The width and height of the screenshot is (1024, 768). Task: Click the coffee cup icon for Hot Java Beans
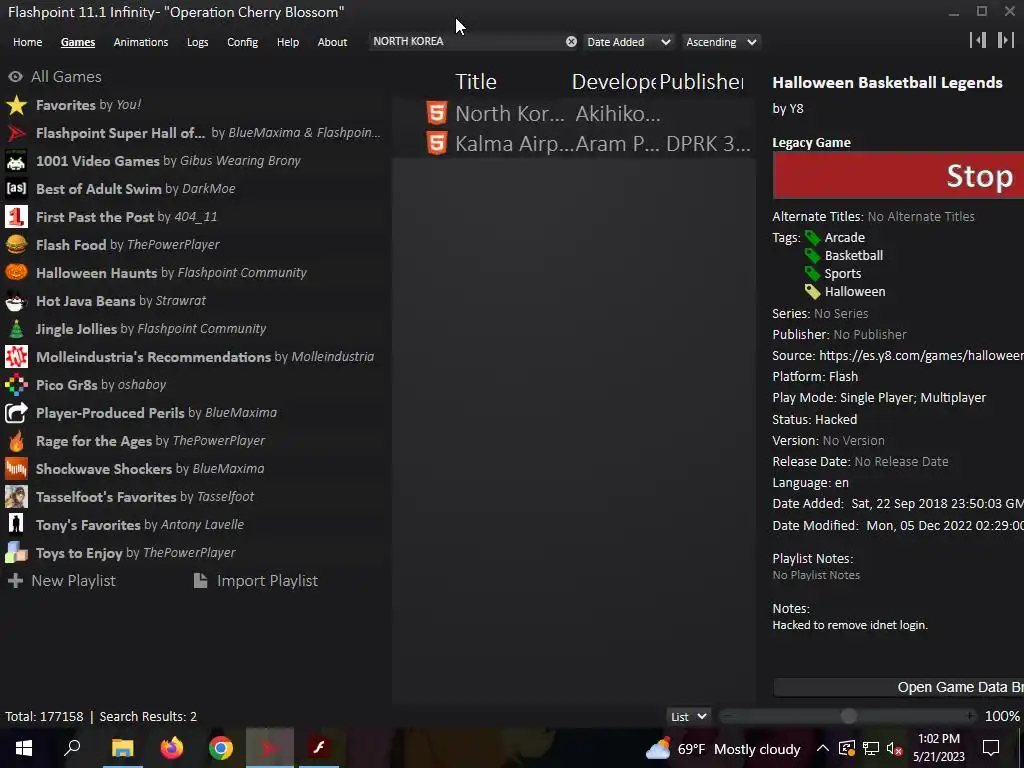click(x=16, y=300)
